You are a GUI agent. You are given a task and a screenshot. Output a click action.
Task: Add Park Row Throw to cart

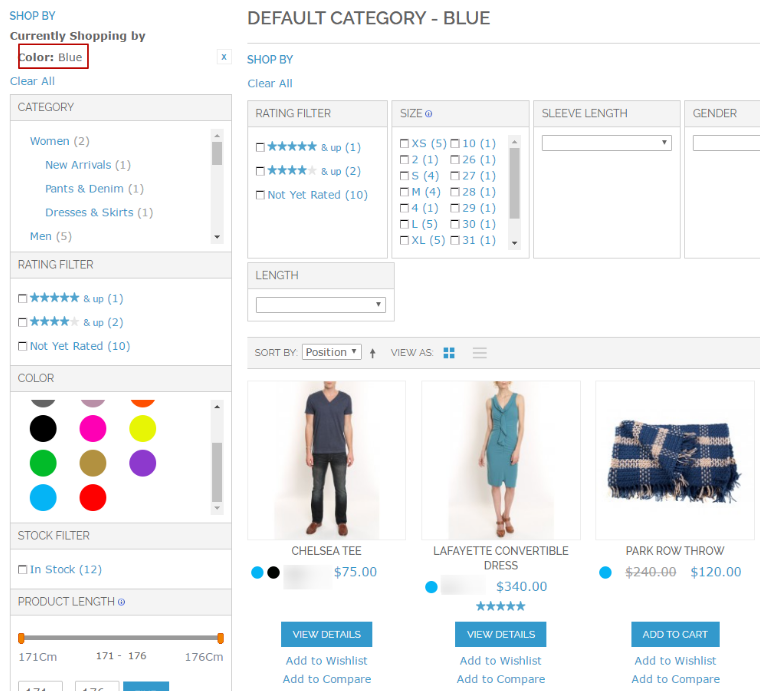coord(675,634)
